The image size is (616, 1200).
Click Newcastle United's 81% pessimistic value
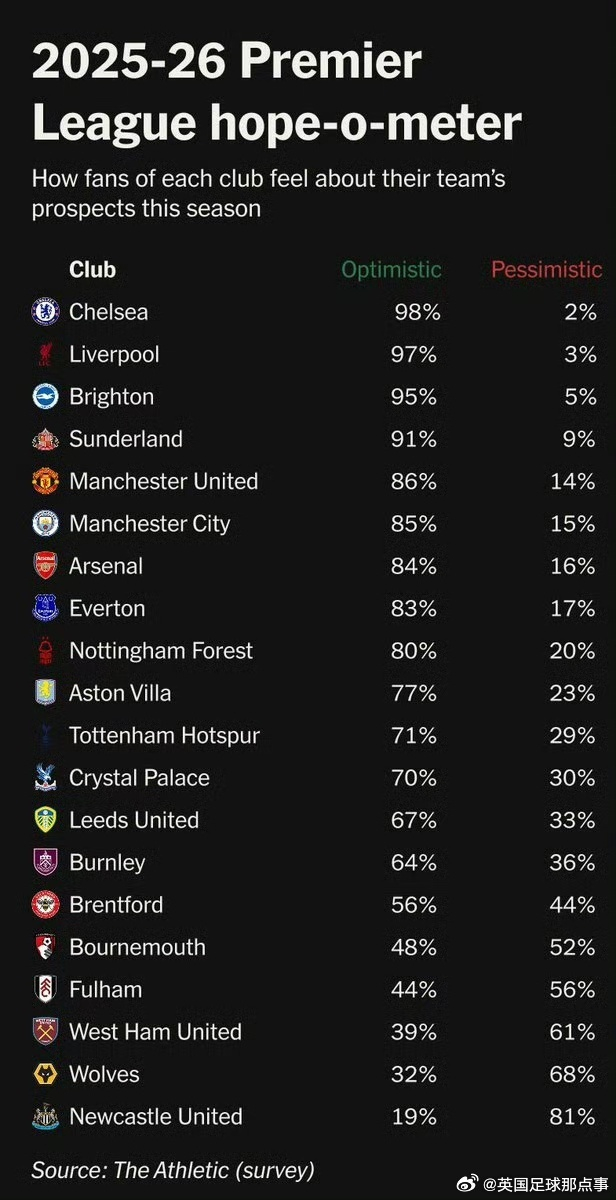[x=573, y=1117]
